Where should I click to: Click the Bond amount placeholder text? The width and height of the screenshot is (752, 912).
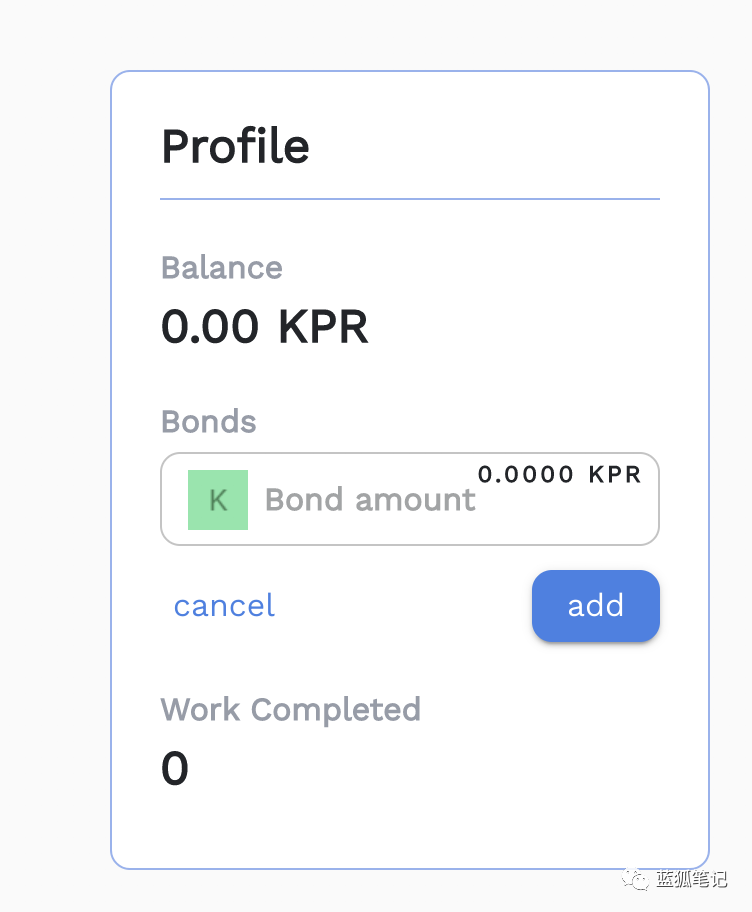click(x=370, y=500)
